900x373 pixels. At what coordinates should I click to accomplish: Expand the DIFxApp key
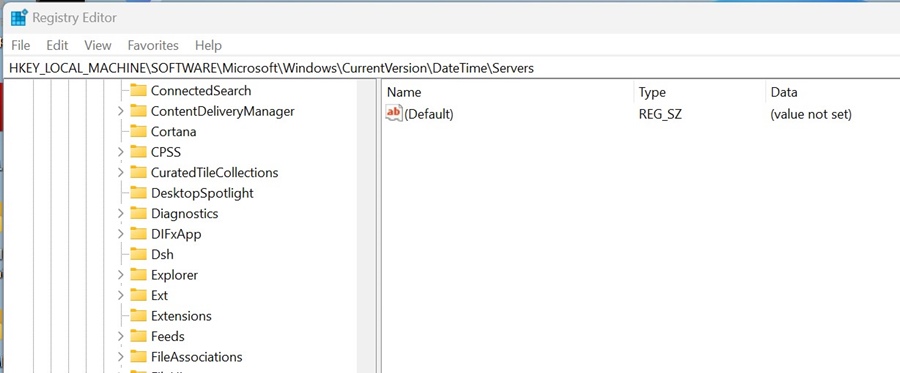click(x=121, y=234)
